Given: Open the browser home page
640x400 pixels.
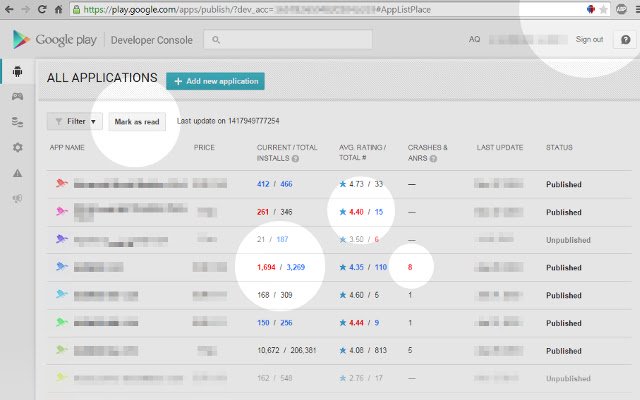Looking at the screenshot, I should pos(58,9).
